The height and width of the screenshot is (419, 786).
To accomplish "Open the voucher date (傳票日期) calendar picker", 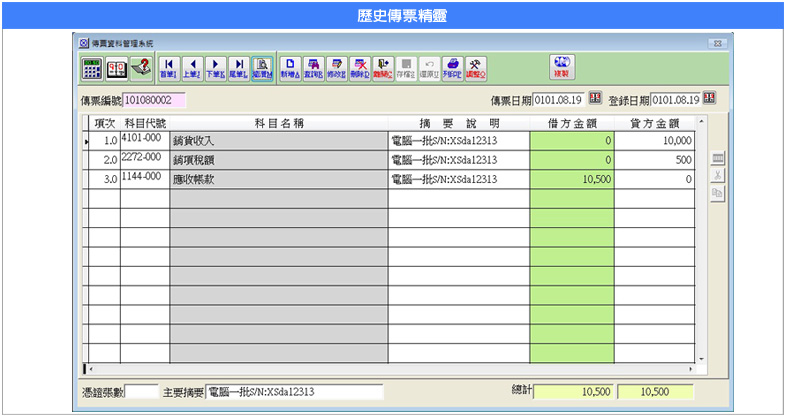I will point(594,99).
